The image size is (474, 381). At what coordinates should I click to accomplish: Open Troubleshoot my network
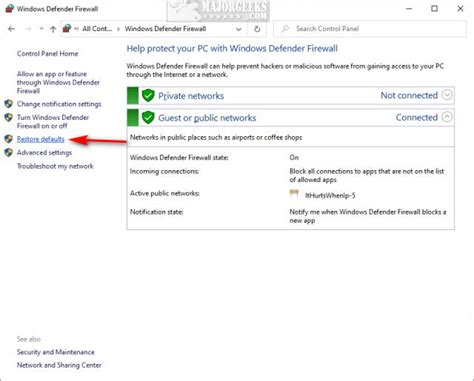55,166
